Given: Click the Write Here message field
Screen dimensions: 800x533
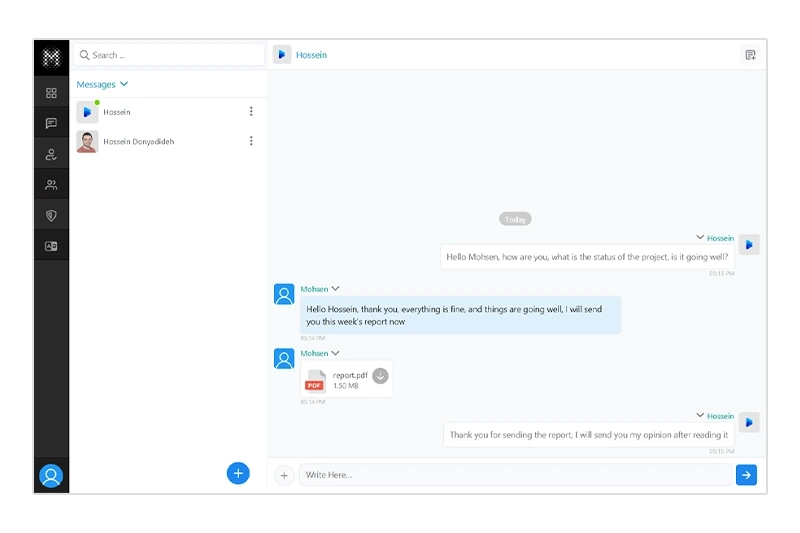Looking at the screenshot, I should pyautogui.click(x=515, y=475).
